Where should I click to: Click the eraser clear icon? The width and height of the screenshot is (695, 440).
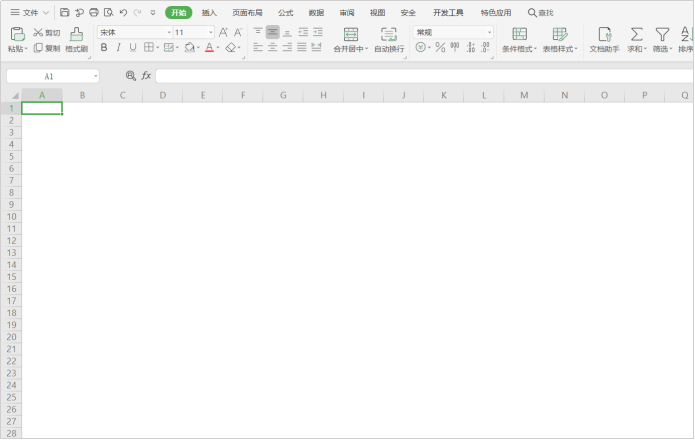click(230, 47)
